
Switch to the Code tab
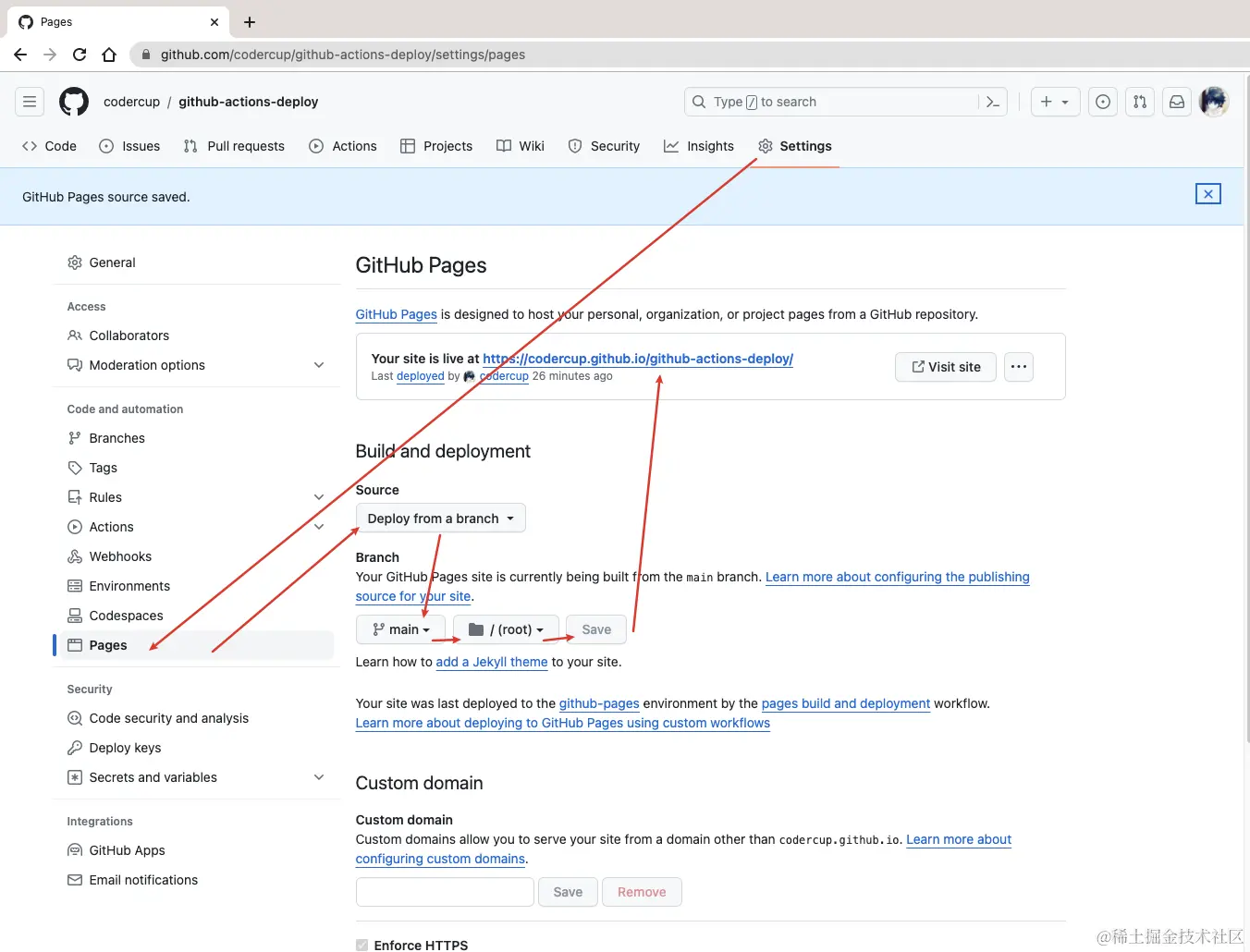point(50,146)
